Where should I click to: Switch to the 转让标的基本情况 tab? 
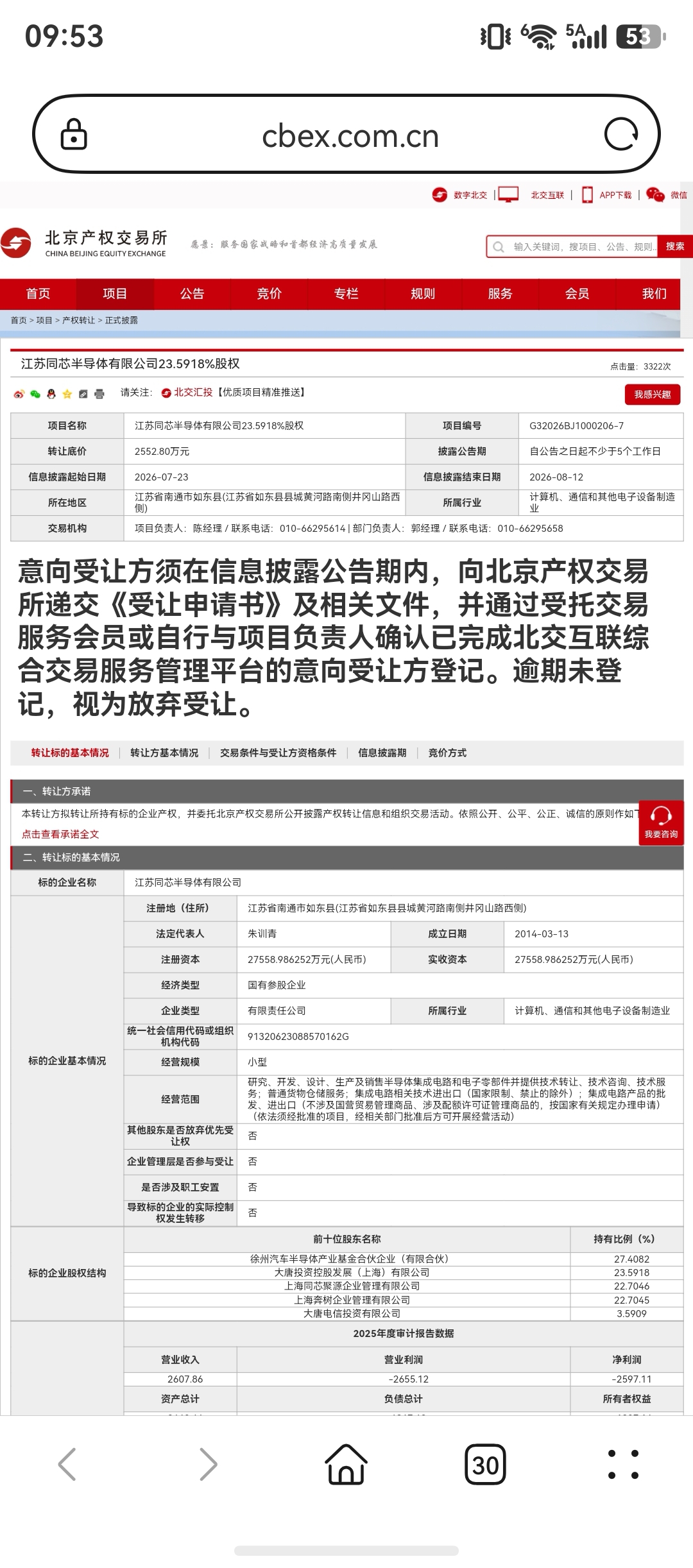click(70, 753)
